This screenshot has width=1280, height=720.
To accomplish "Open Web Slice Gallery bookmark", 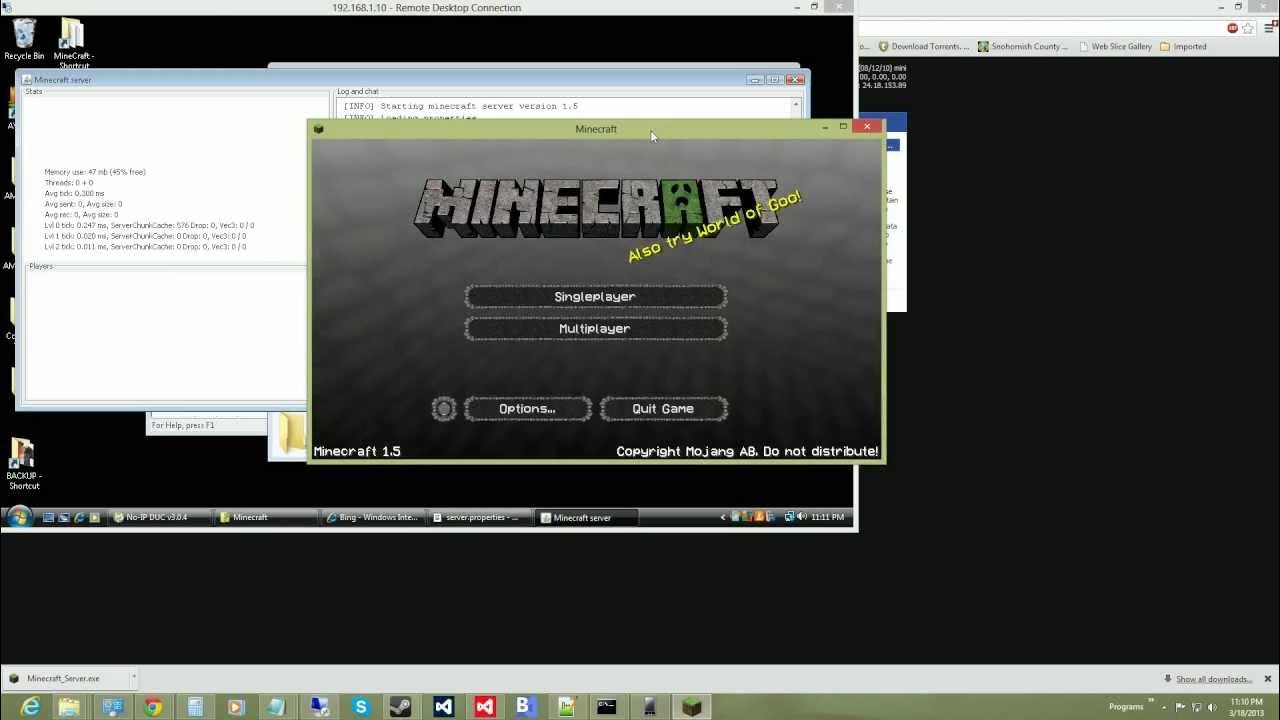I will [x=1115, y=46].
